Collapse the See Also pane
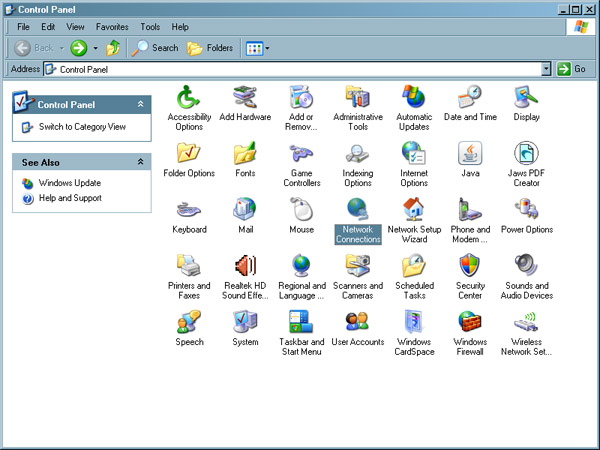Screen dimensions: 600x450 (x=140, y=162)
